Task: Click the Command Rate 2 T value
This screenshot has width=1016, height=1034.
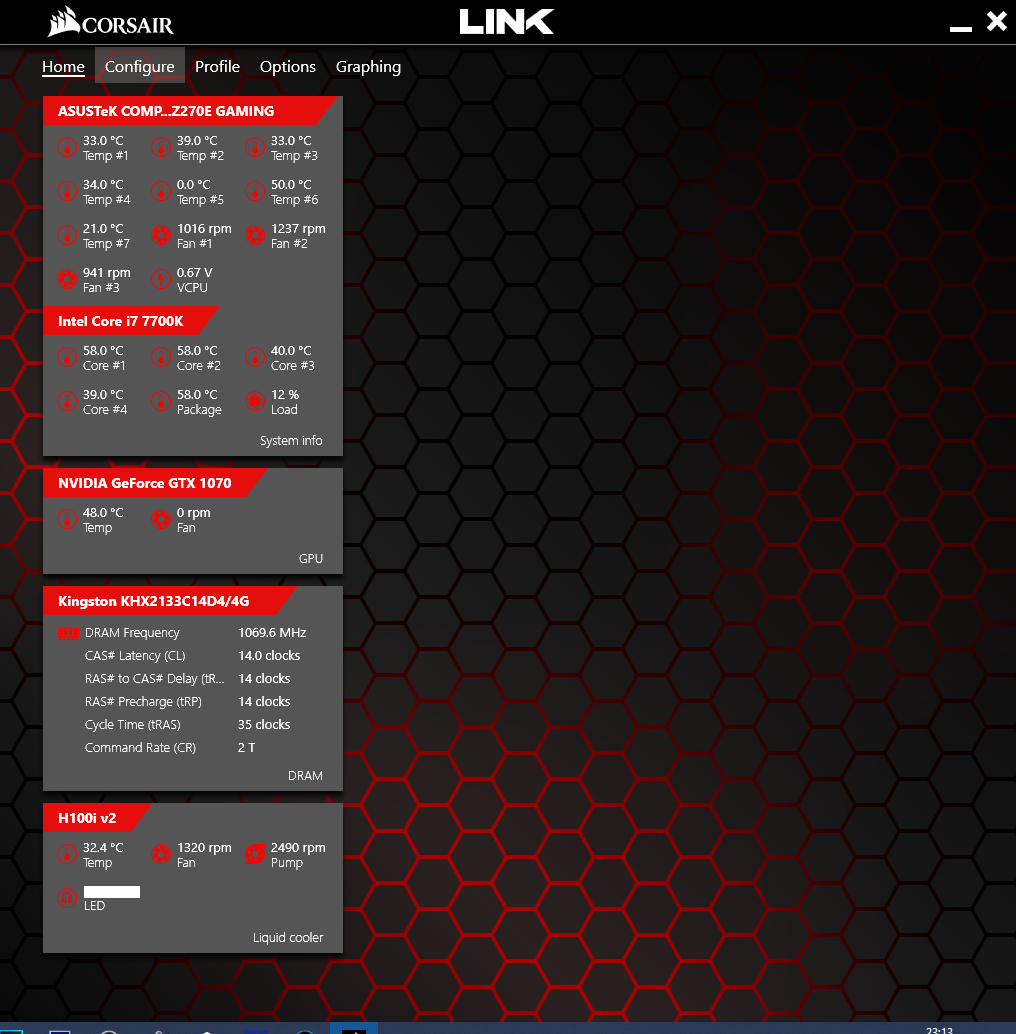Action: pos(247,747)
